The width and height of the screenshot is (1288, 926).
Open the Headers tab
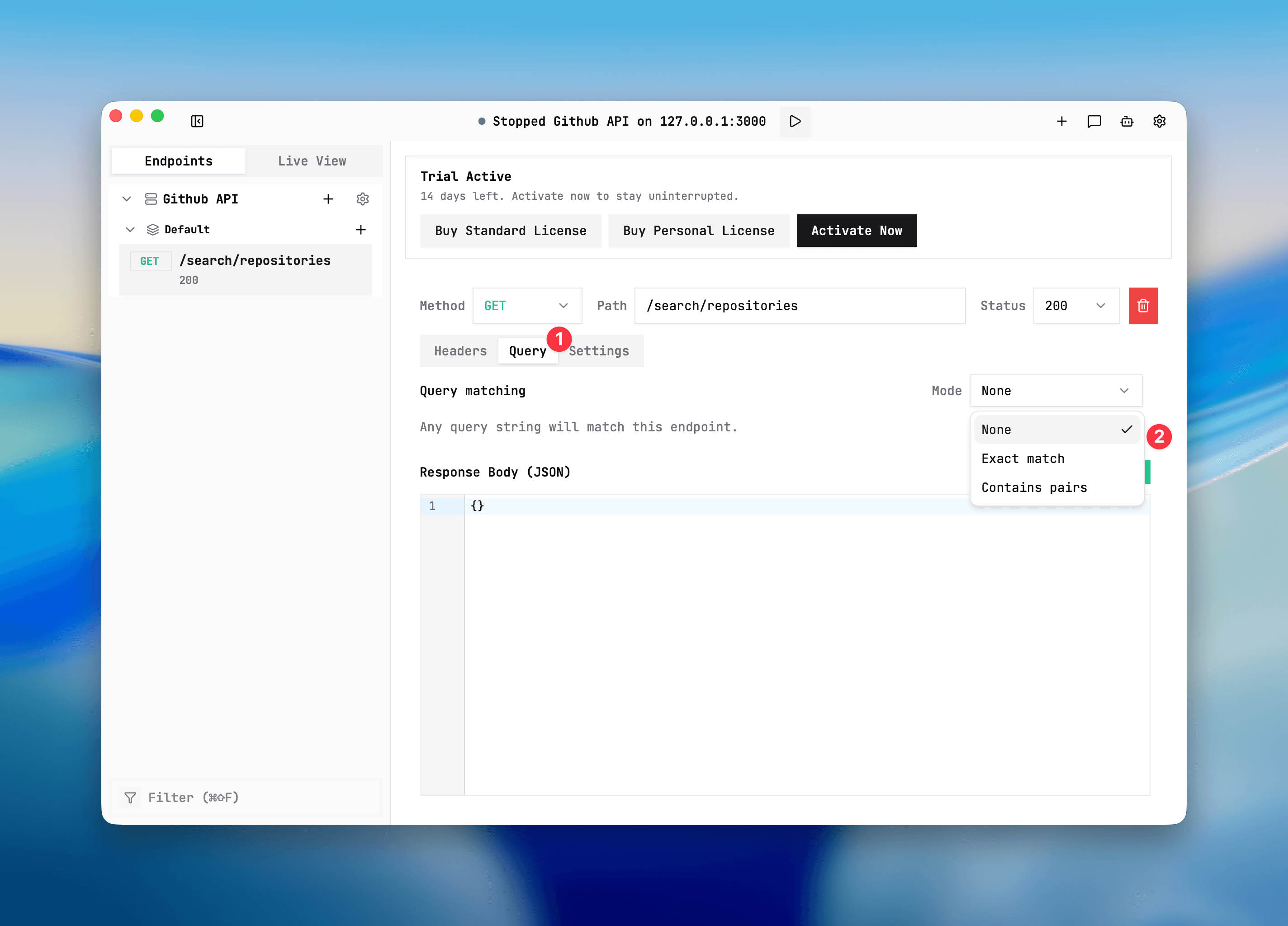[460, 351]
